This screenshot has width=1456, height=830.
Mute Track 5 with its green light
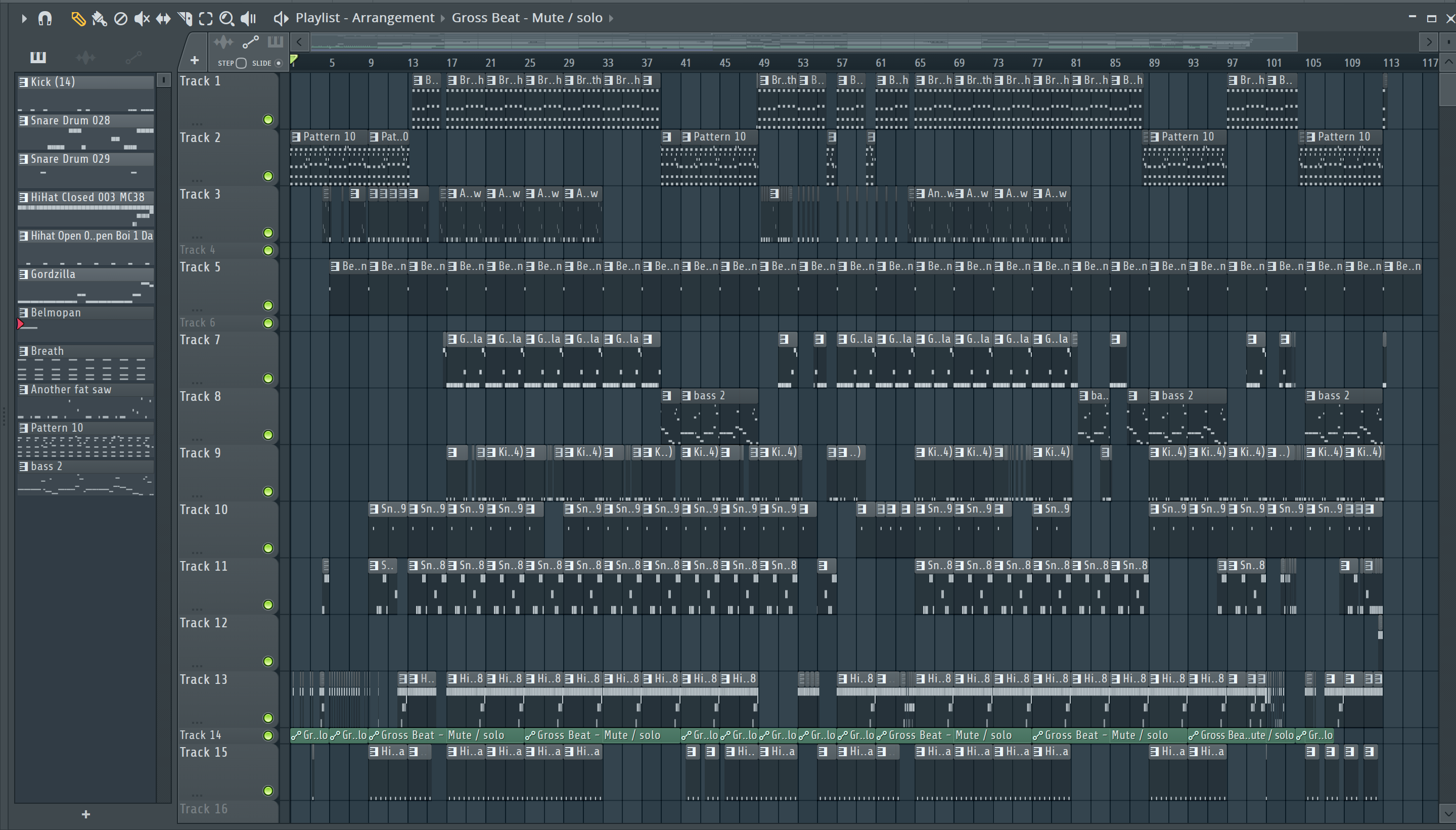(x=268, y=305)
